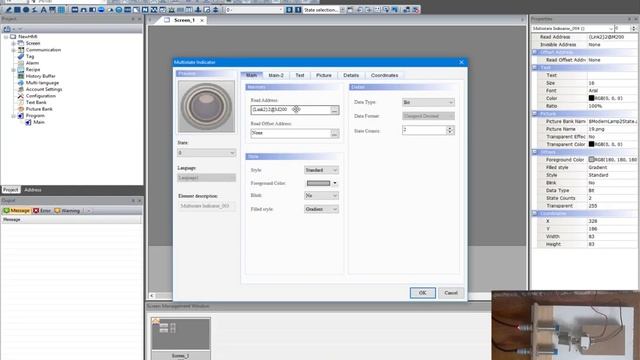
Task: Pin the Project panel
Action: pyautogui.click(x=133, y=19)
